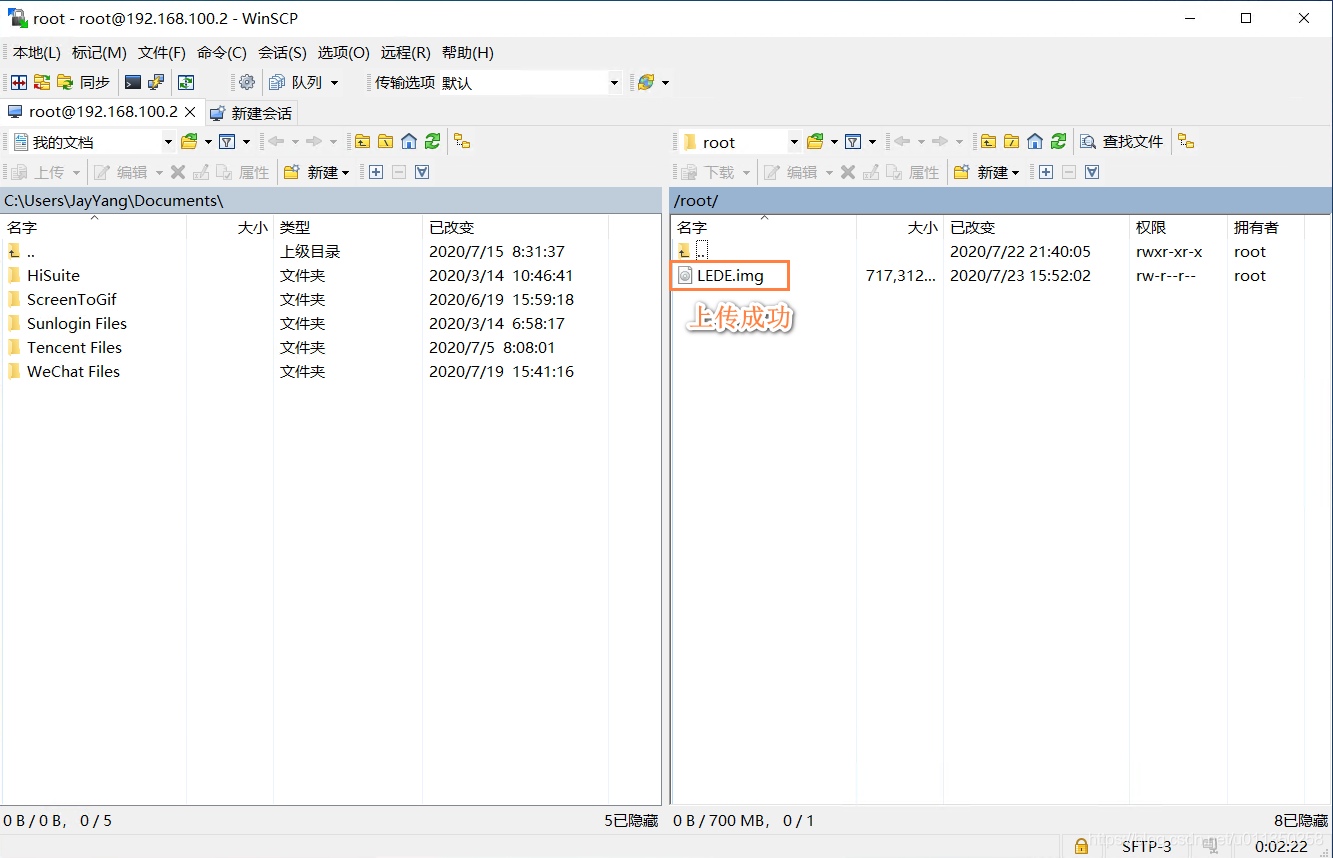
Task: Open the 本地(L) menu
Action: coord(36,53)
